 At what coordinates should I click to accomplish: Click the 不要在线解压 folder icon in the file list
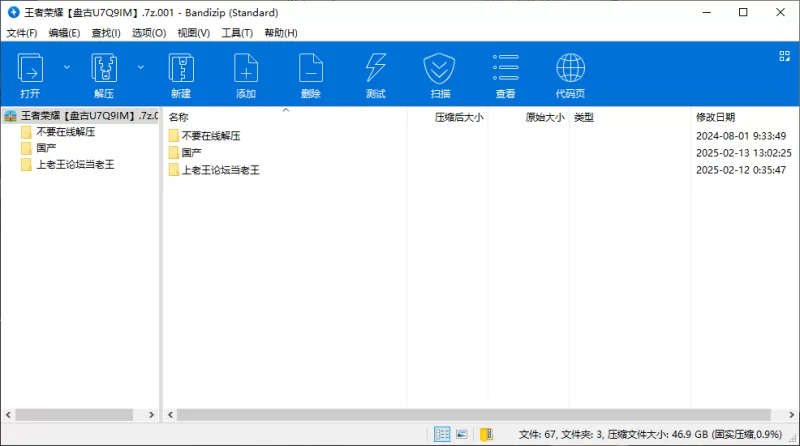click(173, 136)
